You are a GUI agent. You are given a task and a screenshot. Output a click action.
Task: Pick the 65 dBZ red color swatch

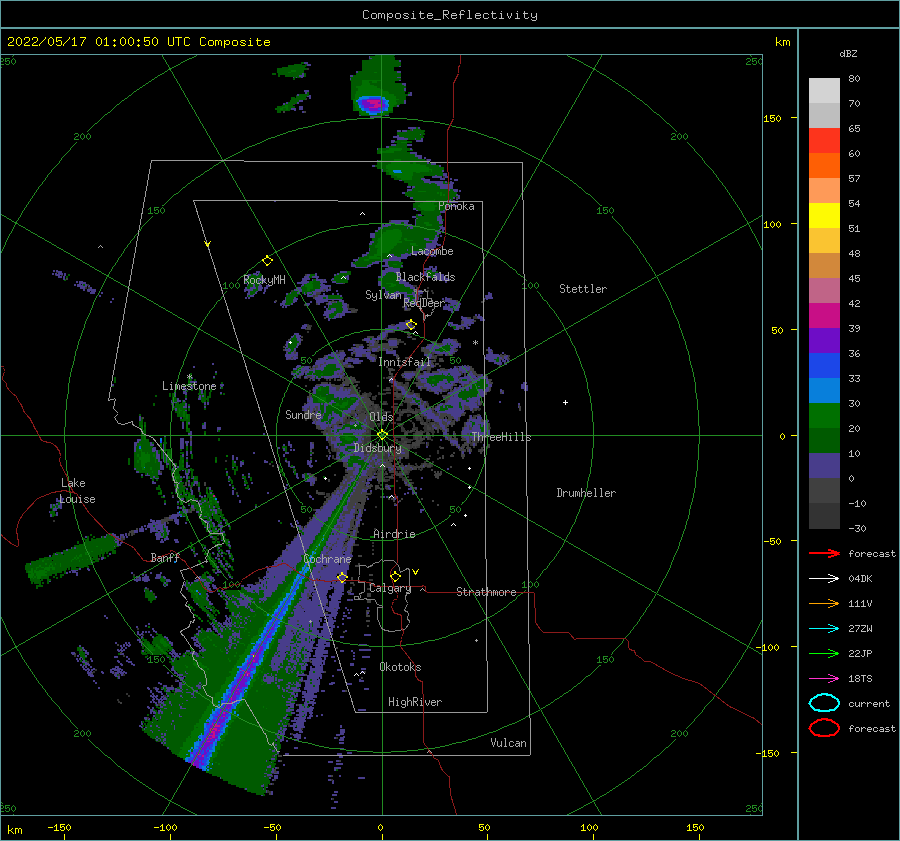(x=824, y=141)
